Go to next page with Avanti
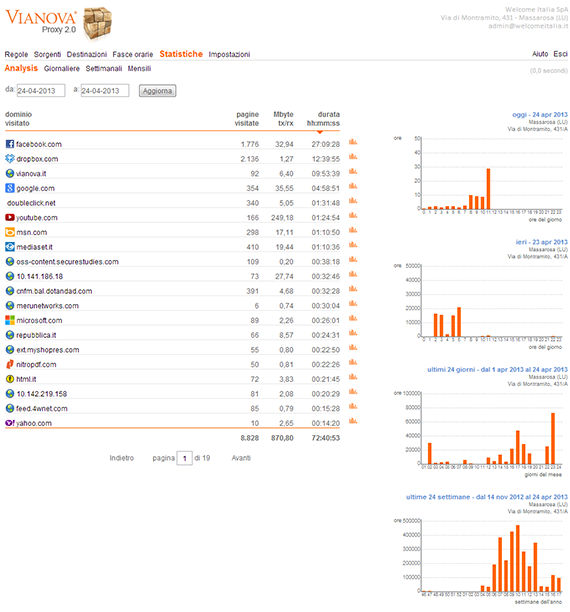This screenshot has width=570, height=612. [241, 458]
